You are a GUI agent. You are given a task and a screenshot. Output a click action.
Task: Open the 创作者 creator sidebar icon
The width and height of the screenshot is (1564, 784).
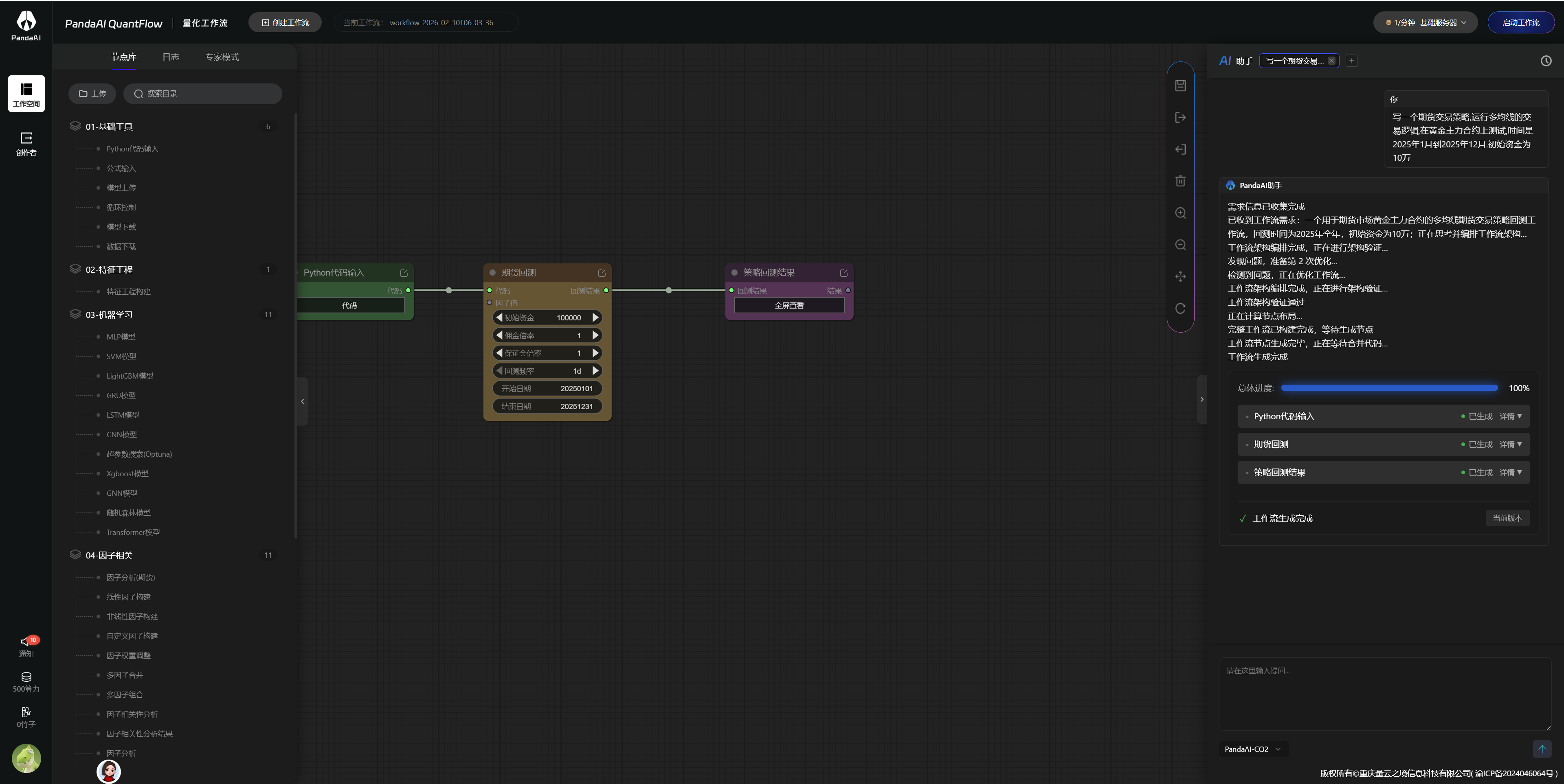coord(26,144)
